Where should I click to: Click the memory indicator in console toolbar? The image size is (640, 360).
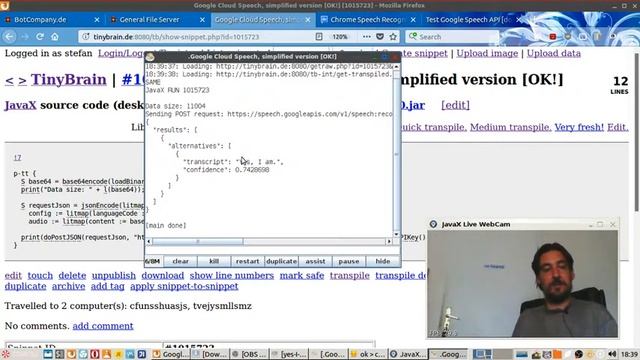tap(153, 261)
